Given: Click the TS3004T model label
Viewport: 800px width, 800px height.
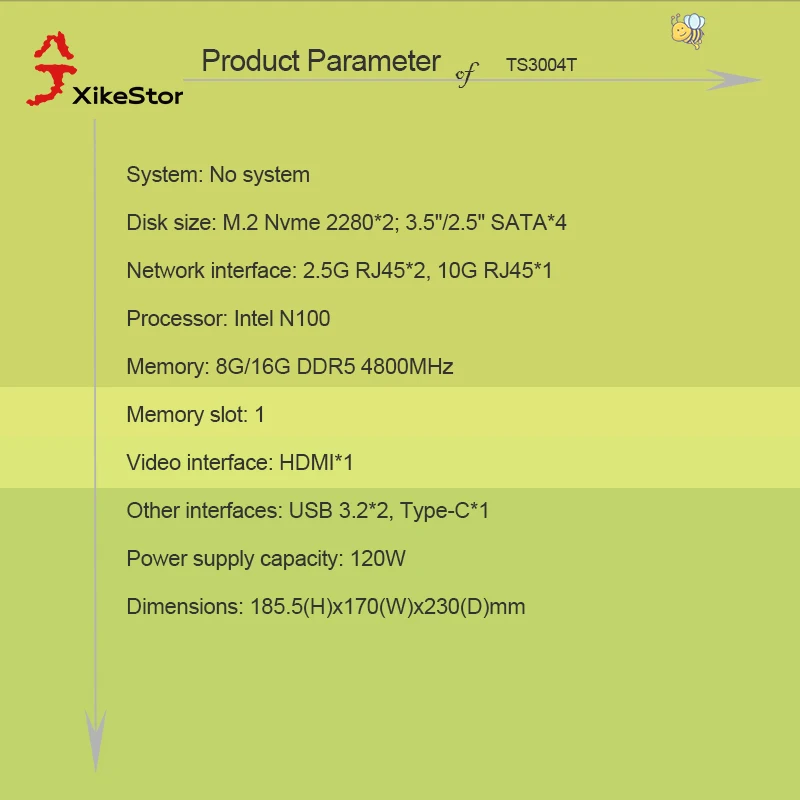Looking at the screenshot, I should pos(541,65).
